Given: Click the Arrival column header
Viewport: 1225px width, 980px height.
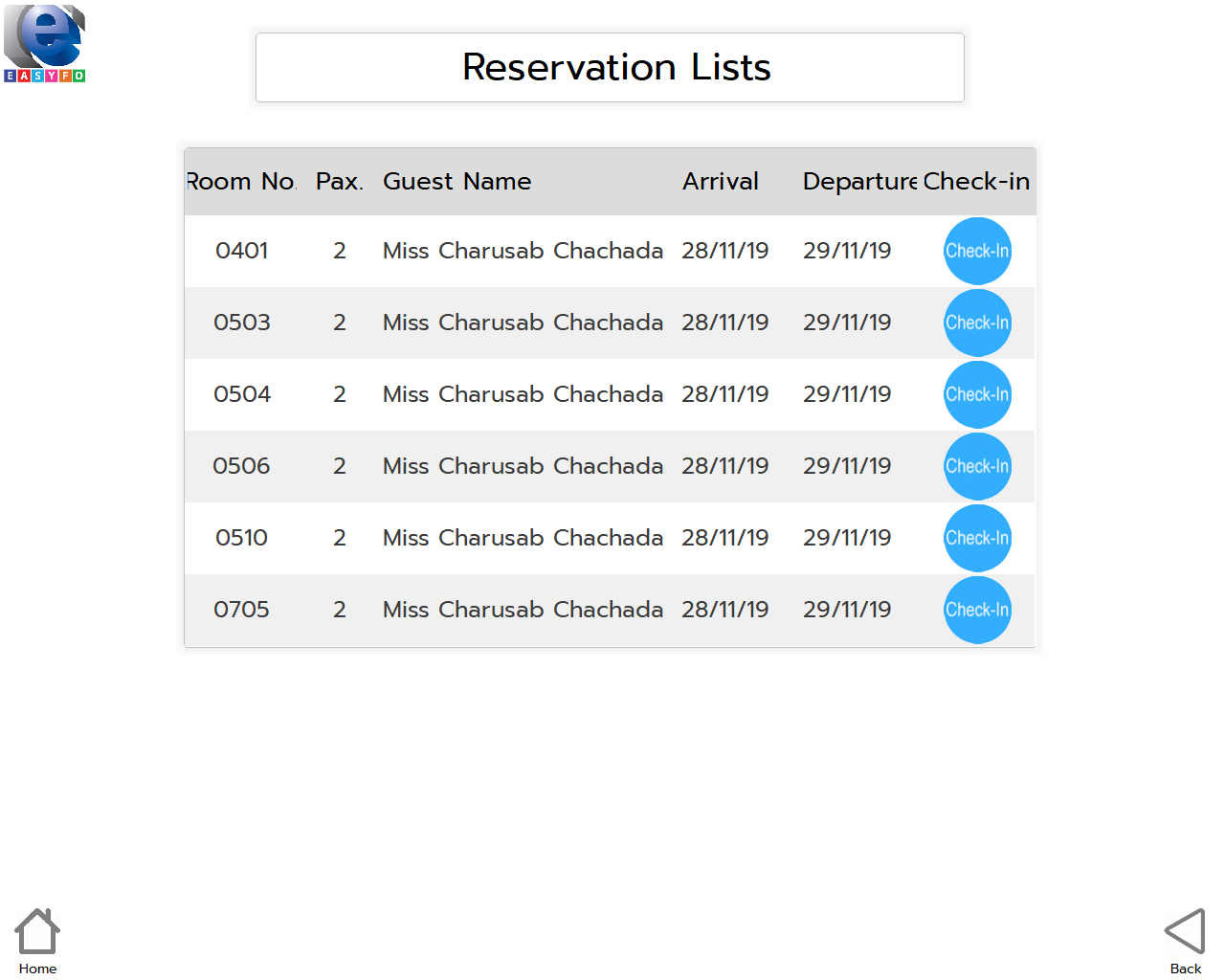Looking at the screenshot, I should tap(721, 182).
